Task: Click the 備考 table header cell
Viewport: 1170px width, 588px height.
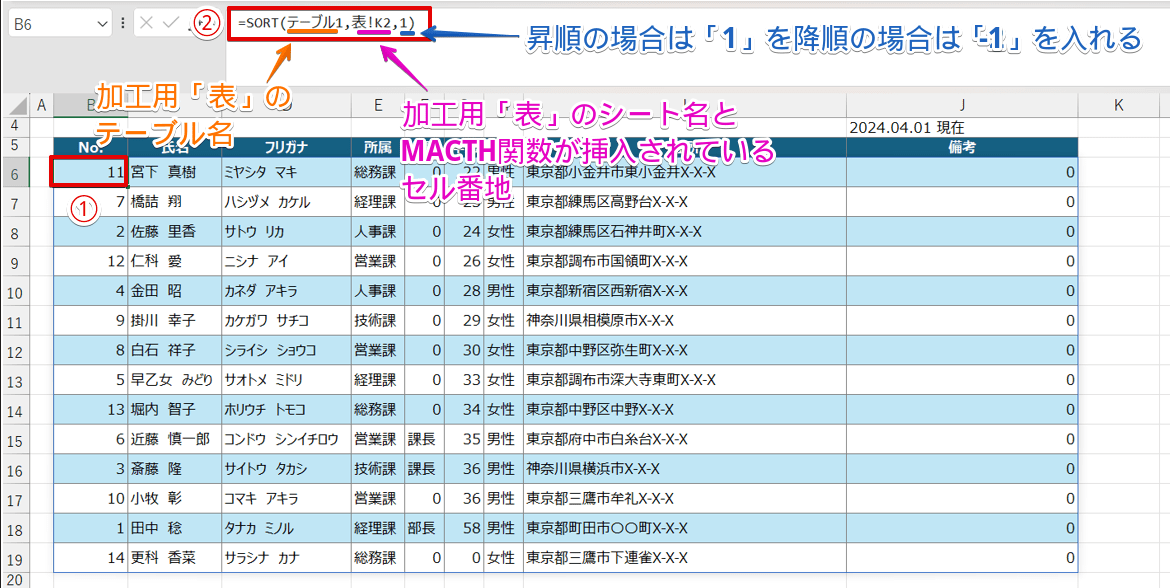Action: point(962,147)
